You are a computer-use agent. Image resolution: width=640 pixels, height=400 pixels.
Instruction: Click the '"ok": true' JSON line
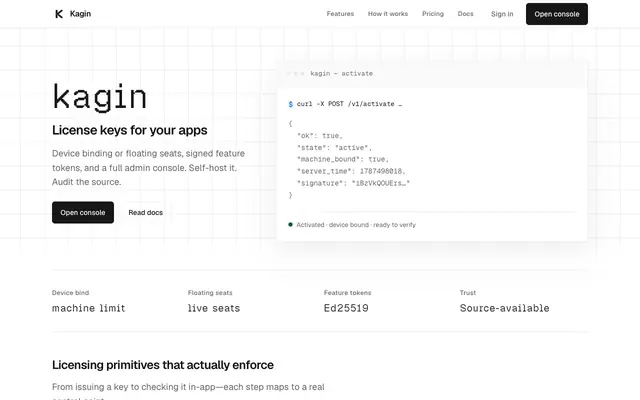pos(320,136)
